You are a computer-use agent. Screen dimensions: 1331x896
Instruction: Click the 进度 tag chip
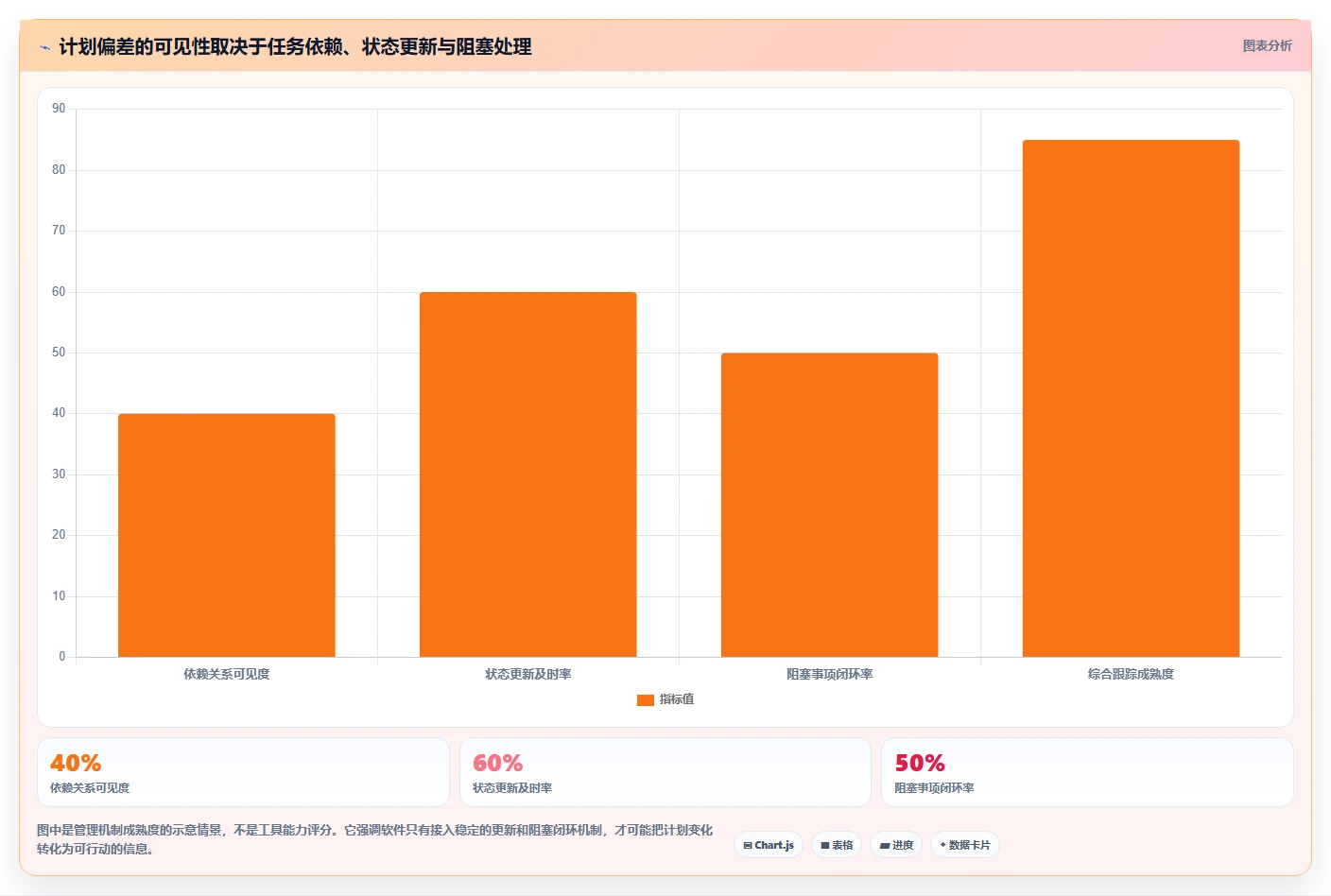(897, 845)
